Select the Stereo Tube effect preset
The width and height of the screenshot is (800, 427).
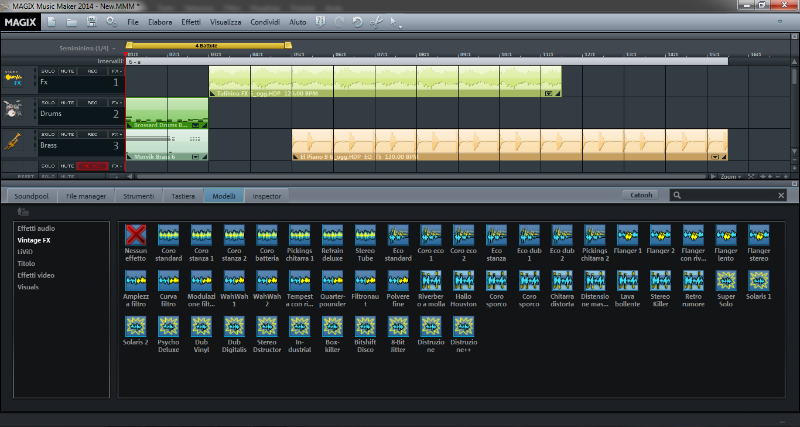click(367, 234)
